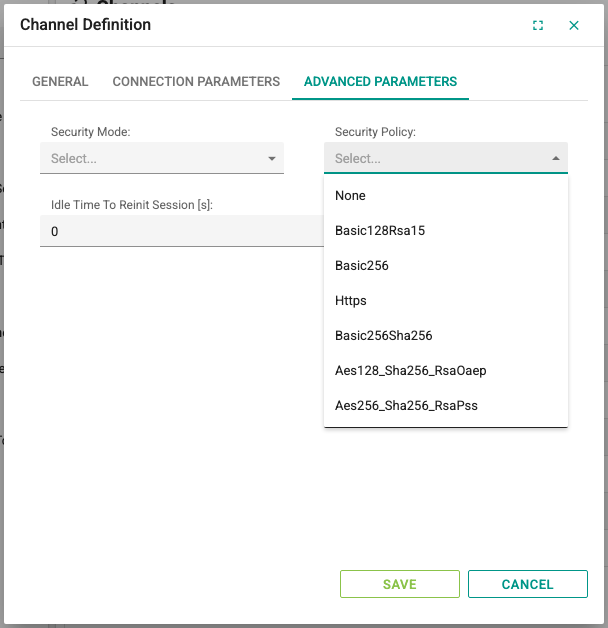Collapse the Security Policy dropdown
The image size is (608, 628).
click(x=446, y=158)
